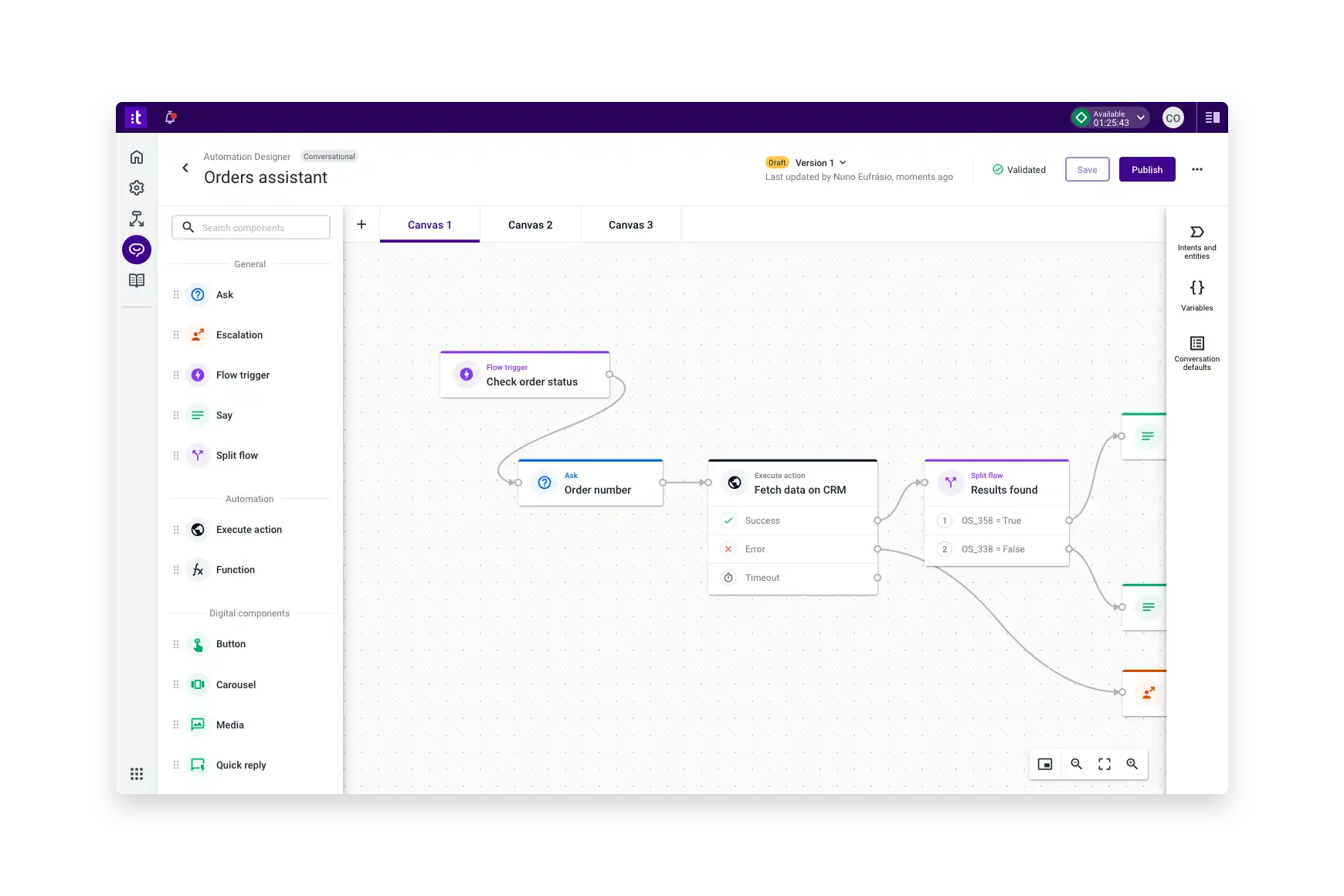Select the Ask component in the sidebar
Screen dimensions: 1344x896
[x=224, y=294]
